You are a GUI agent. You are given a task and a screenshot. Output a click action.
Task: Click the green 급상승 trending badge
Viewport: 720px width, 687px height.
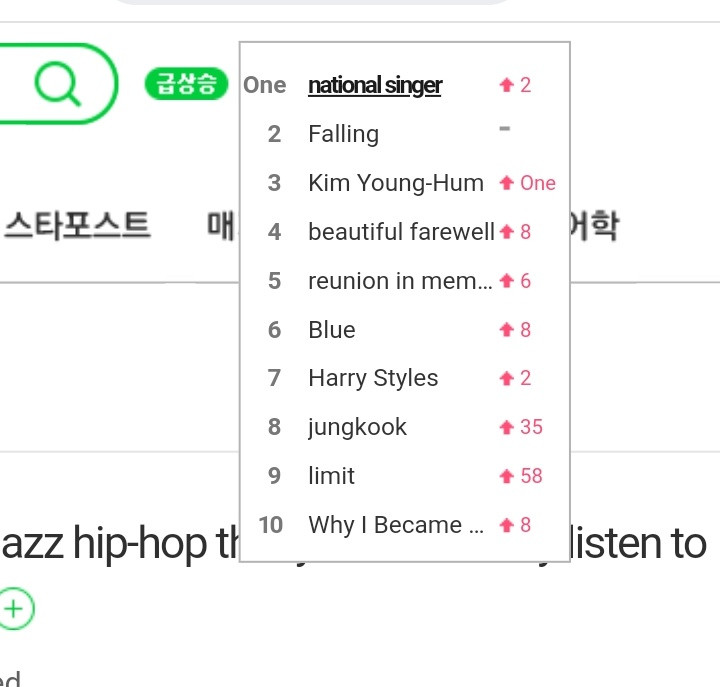186,84
